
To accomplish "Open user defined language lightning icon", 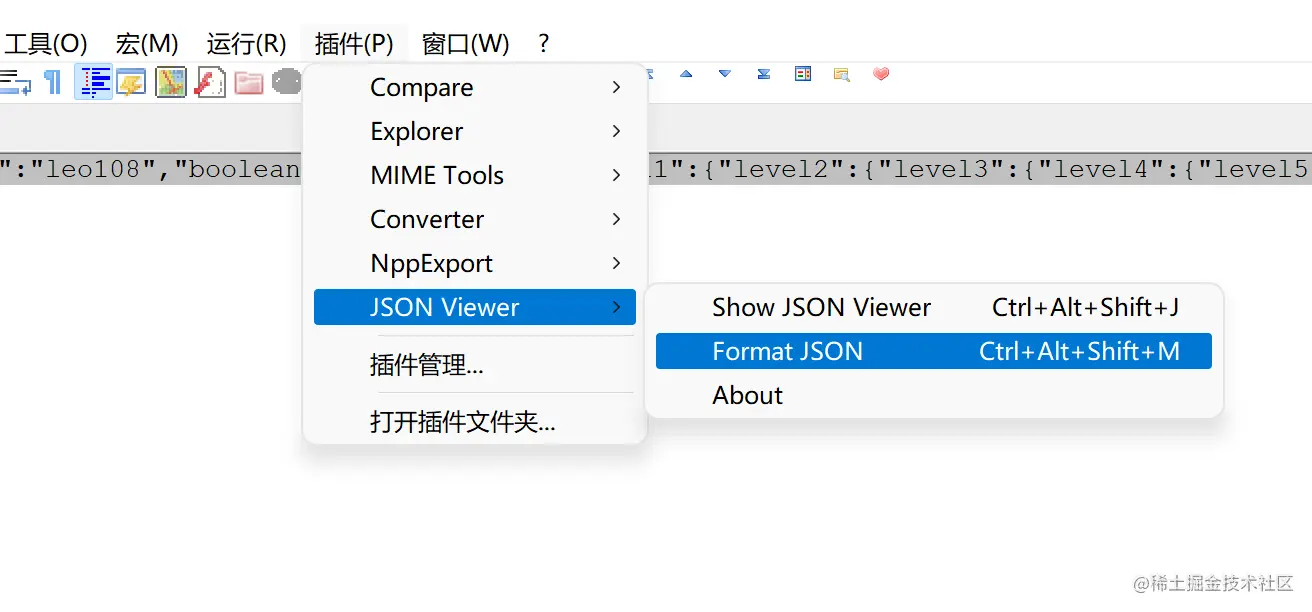I will tap(131, 82).
